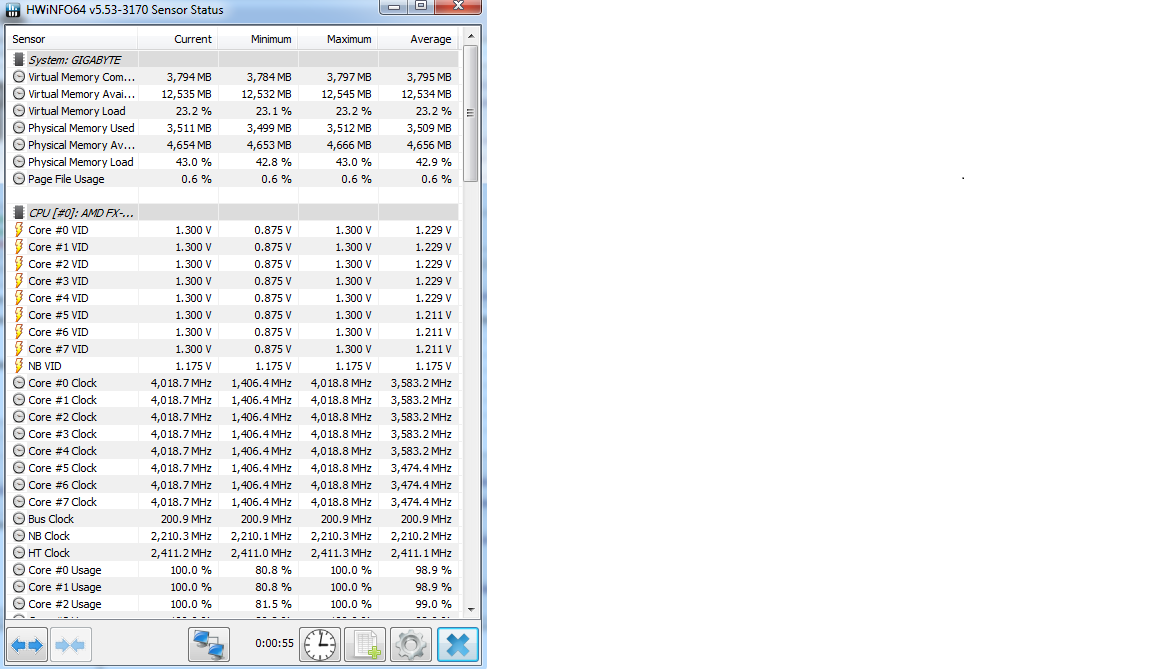Select the System: GIGABYTE header row

pyautogui.click(x=233, y=59)
